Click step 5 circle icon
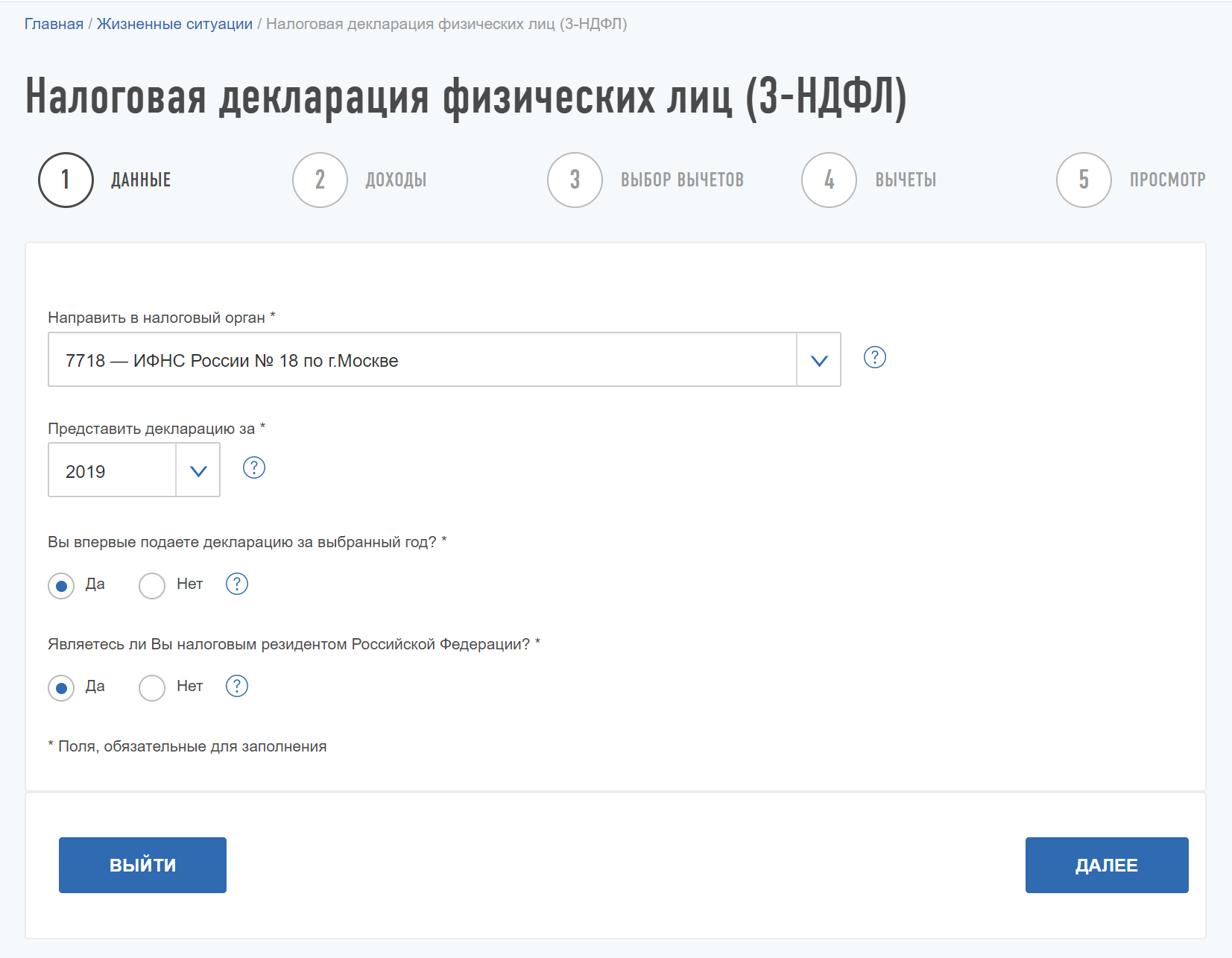The image size is (1232, 958). (1084, 180)
